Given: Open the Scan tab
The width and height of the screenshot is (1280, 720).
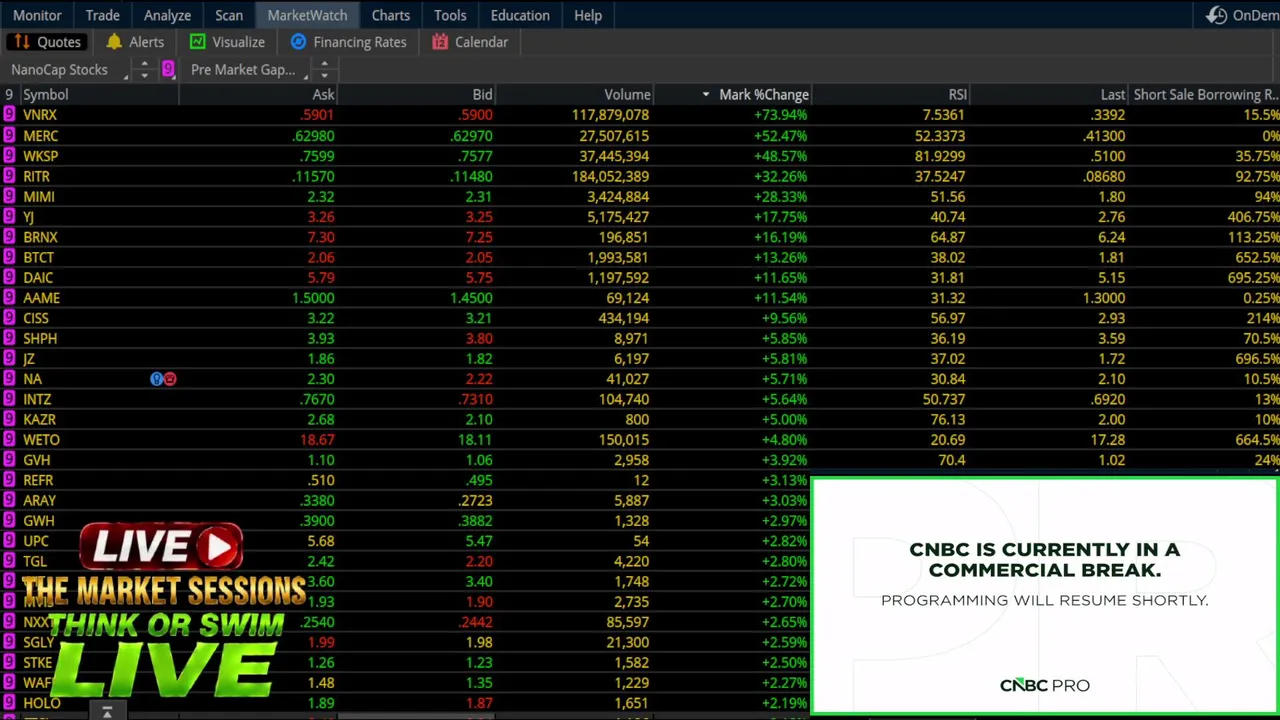Looking at the screenshot, I should 229,15.
